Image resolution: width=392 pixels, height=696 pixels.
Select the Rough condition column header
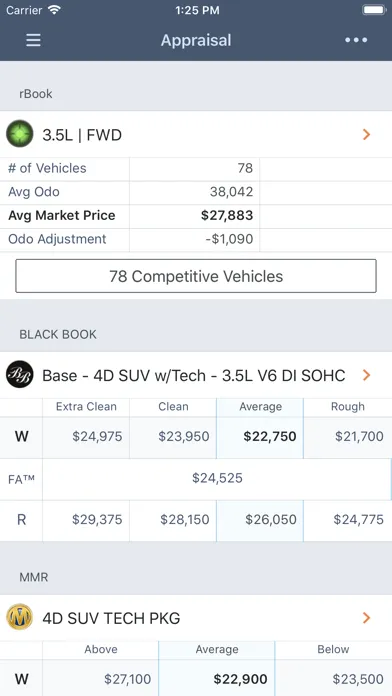tap(348, 407)
